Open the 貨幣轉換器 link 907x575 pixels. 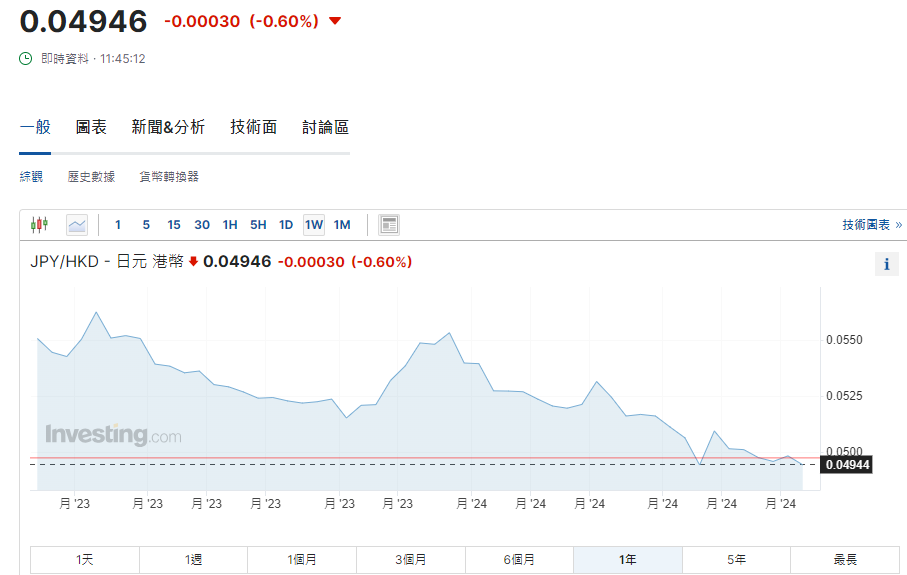(x=169, y=177)
